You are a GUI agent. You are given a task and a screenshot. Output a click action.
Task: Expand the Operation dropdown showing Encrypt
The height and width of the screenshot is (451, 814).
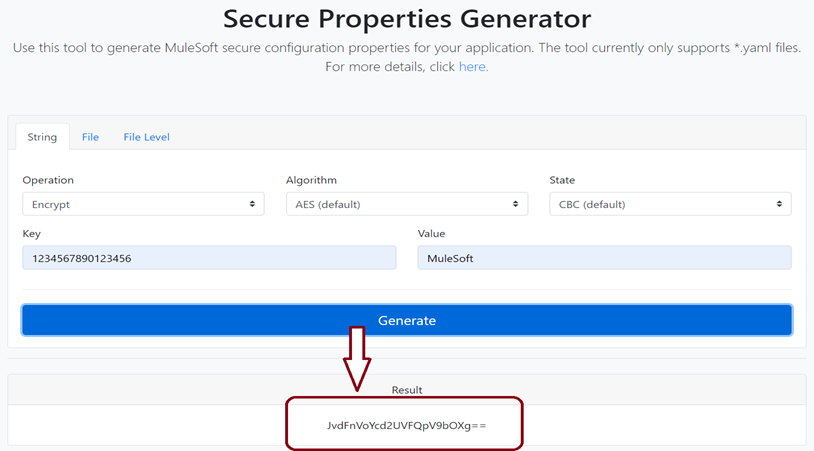[x=143, y=204]
